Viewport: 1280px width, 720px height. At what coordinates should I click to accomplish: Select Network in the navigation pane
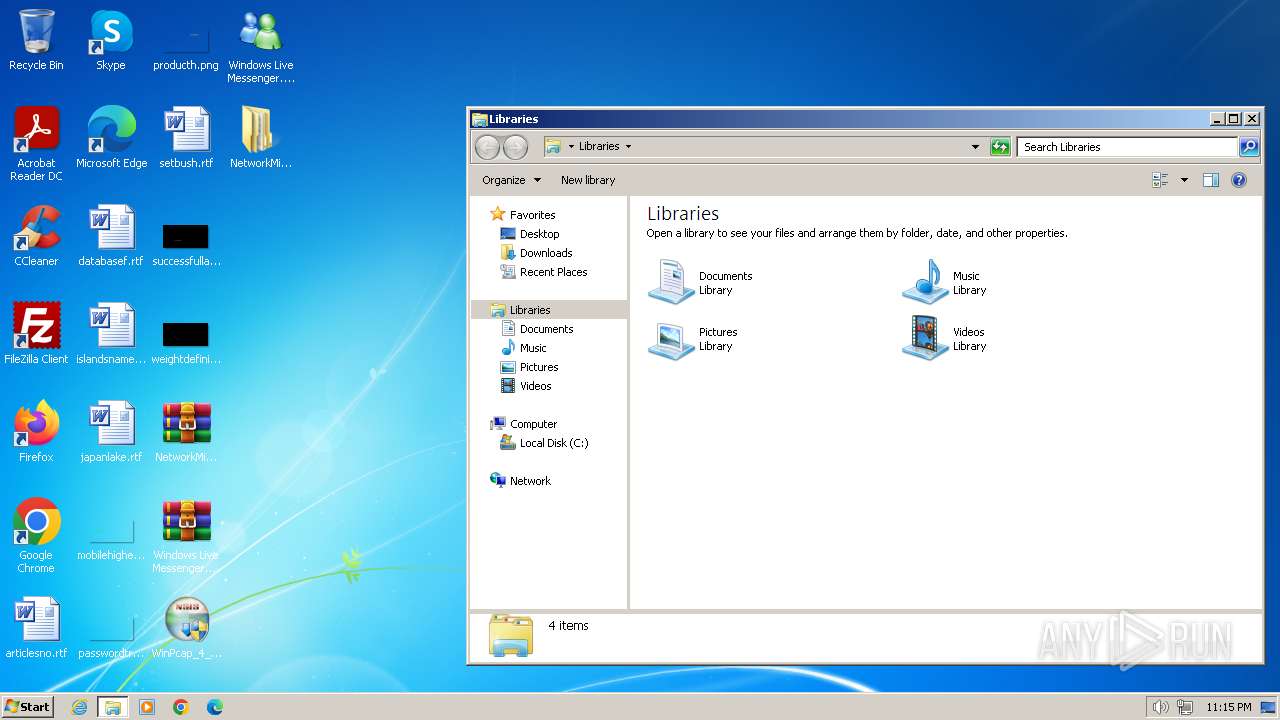pos(530,481)
